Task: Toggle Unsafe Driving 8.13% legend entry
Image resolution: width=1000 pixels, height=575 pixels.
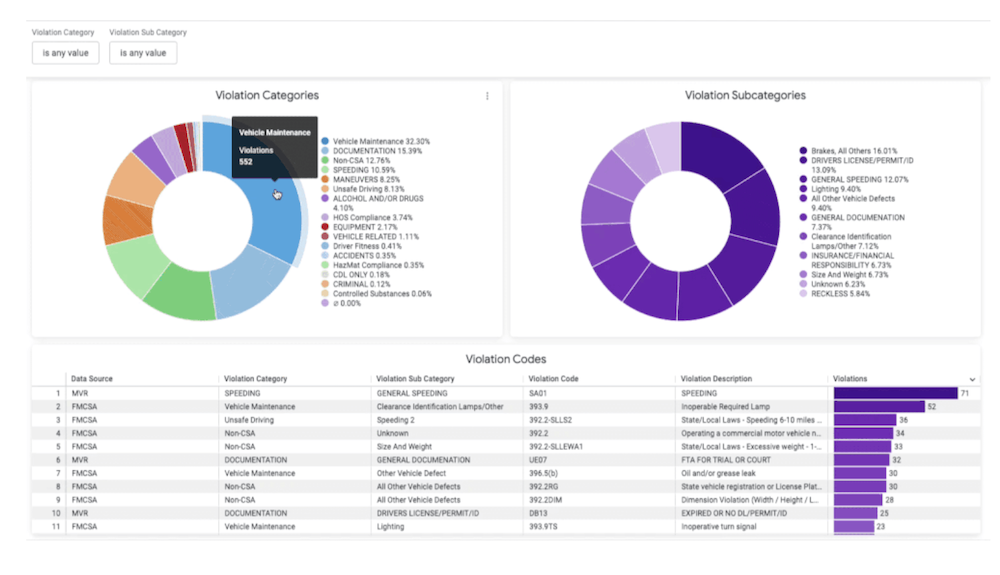Action: 363,189
